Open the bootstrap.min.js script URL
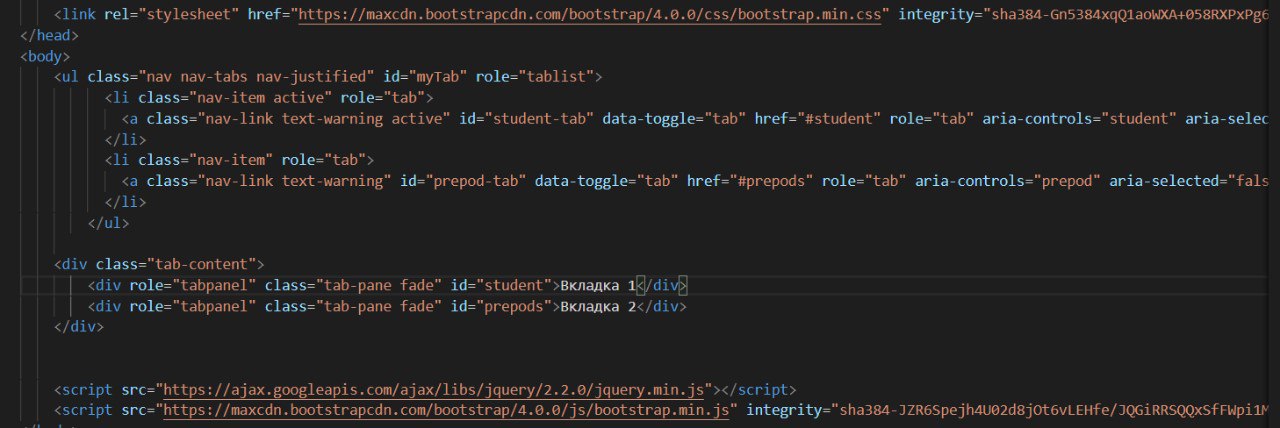Screen dimensions: 1280x428 (x=446, y=410)
